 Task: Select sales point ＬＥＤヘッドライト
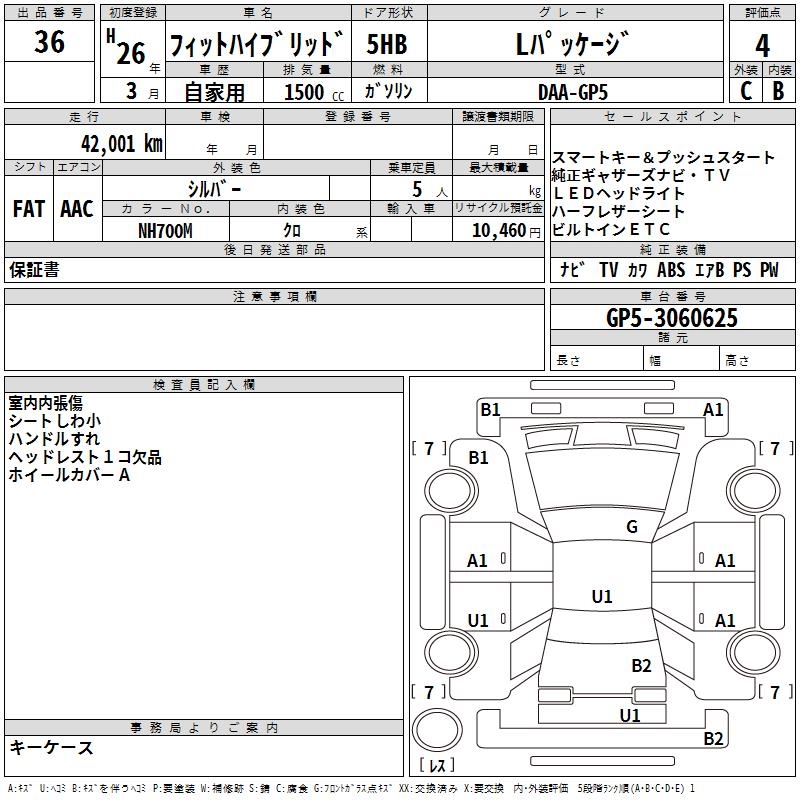pos(618,193)
